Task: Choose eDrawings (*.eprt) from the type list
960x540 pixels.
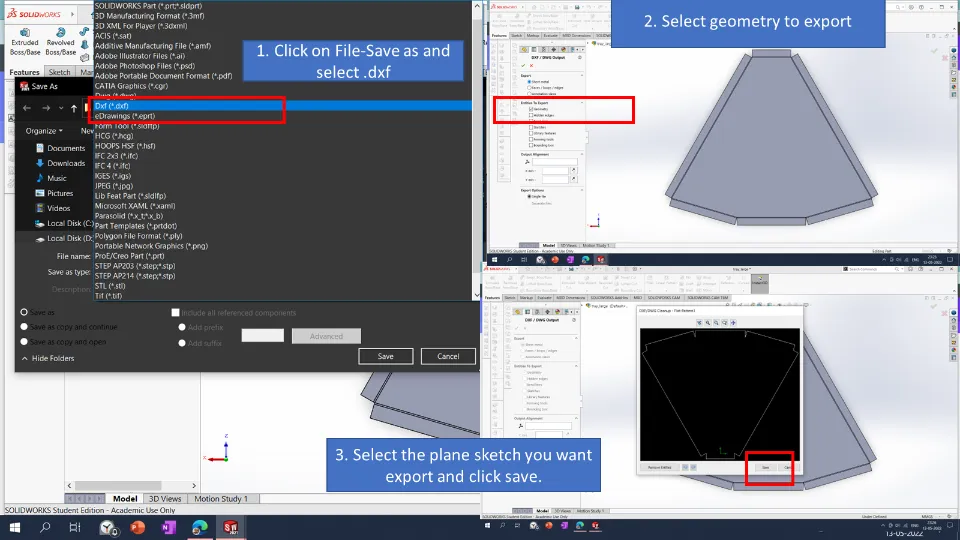Action: (282, 116)
